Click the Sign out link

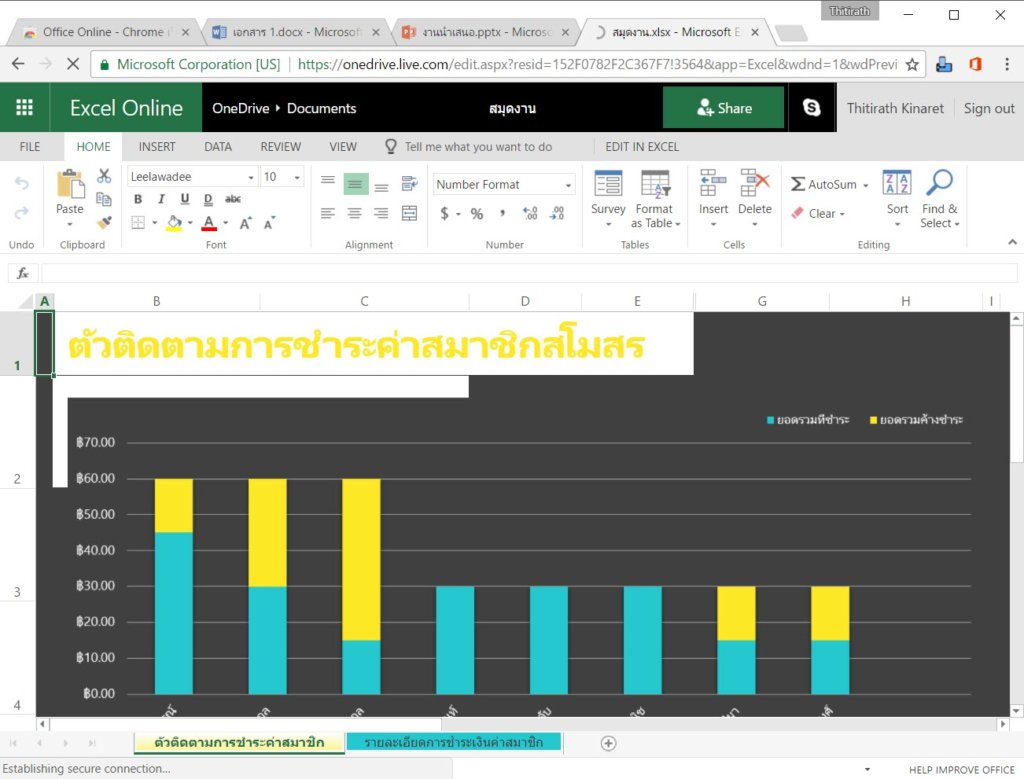click(x=988, y=108)
